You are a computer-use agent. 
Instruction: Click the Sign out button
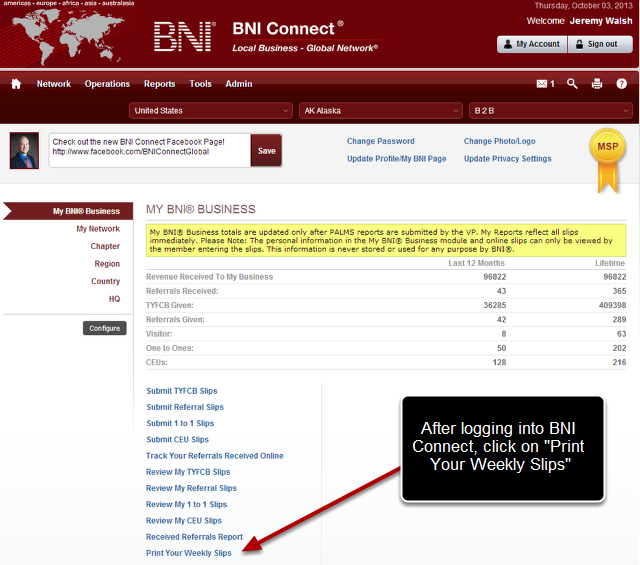pyautogui.click(x=600, y=44)
